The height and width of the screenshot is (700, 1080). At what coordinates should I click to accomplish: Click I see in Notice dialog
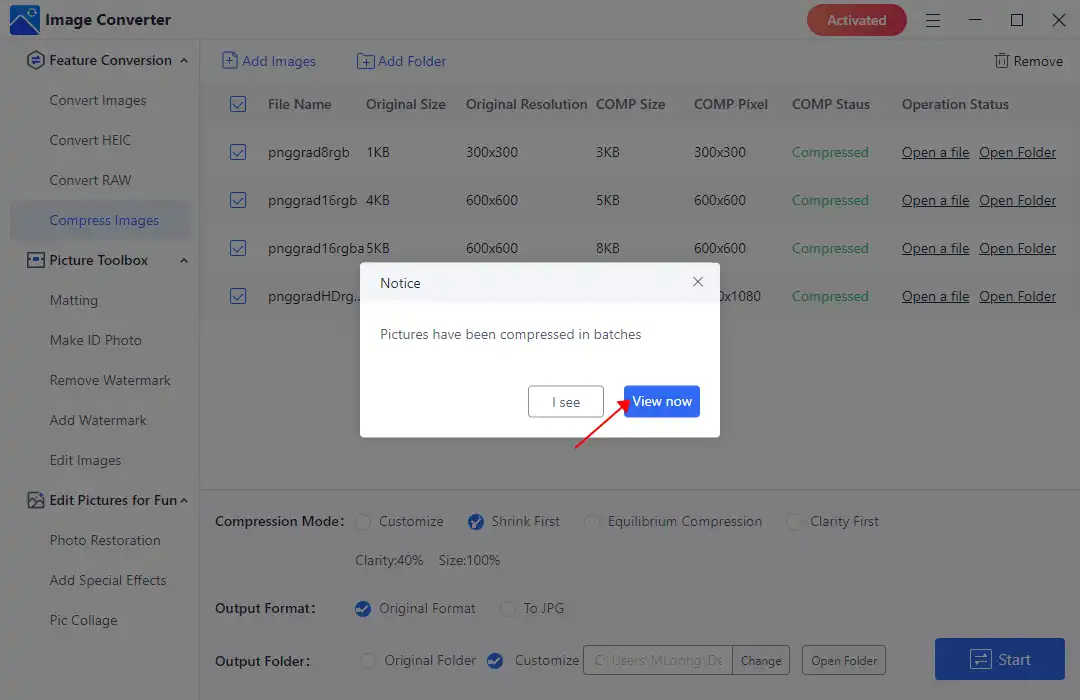(566, 402)
